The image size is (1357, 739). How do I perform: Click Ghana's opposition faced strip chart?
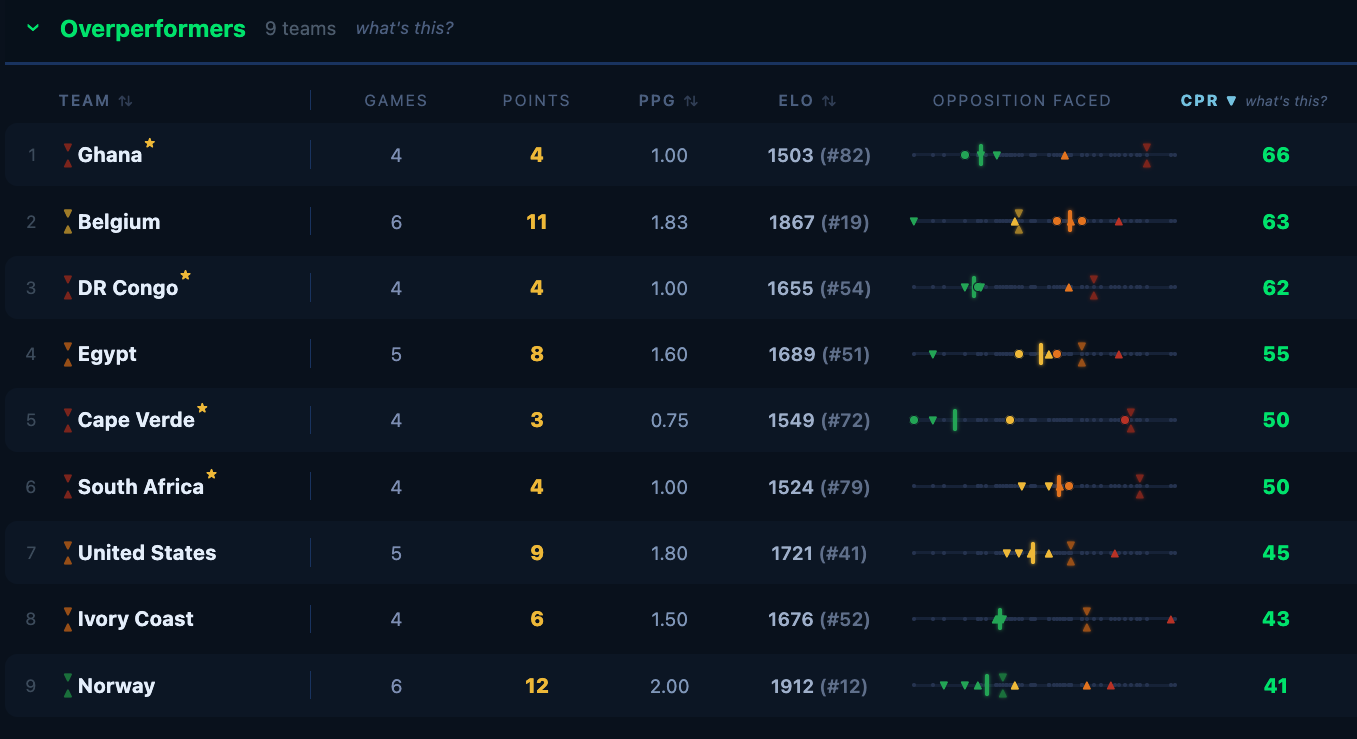point(1044,155)
